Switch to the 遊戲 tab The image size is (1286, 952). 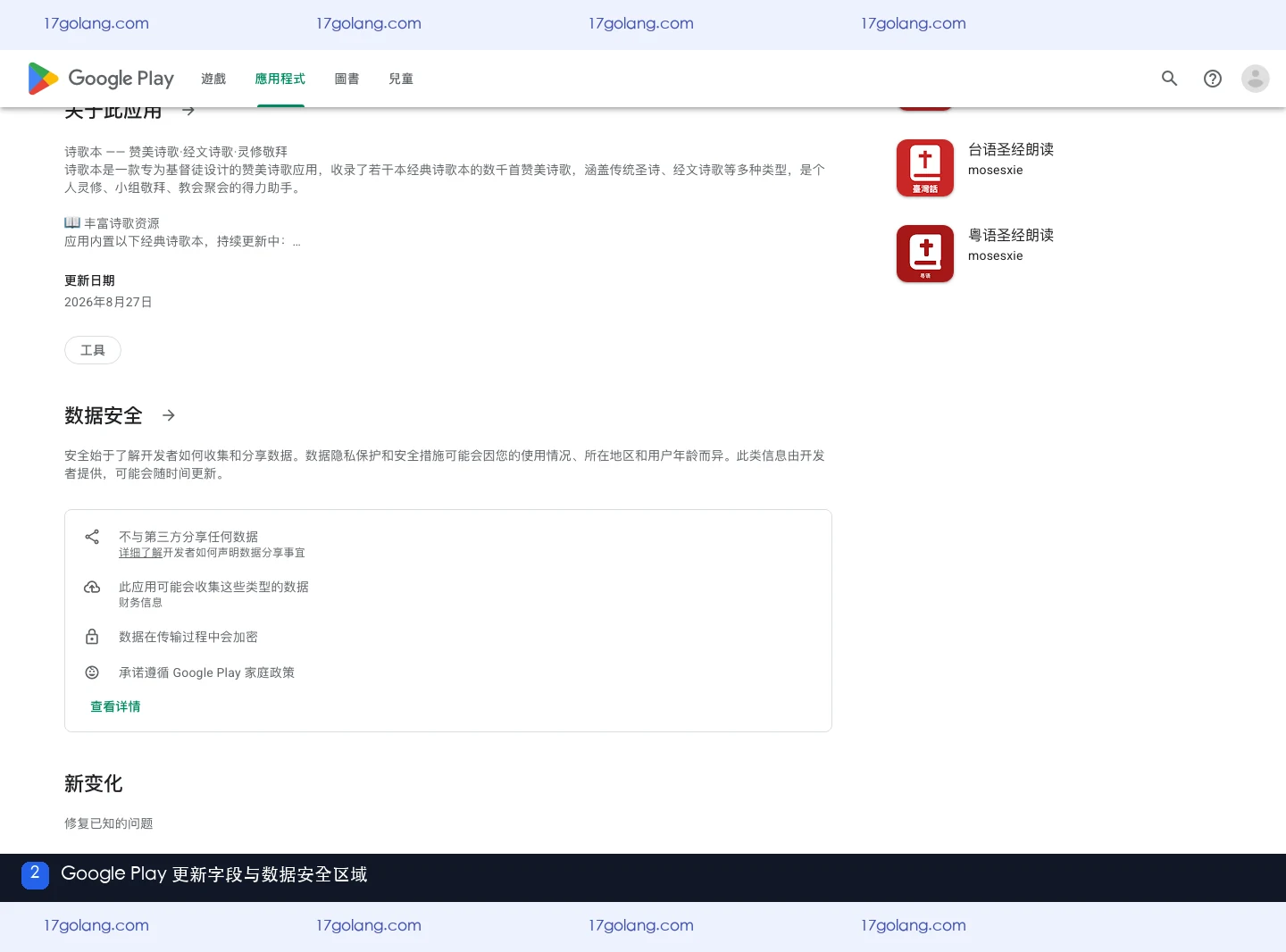213,79
